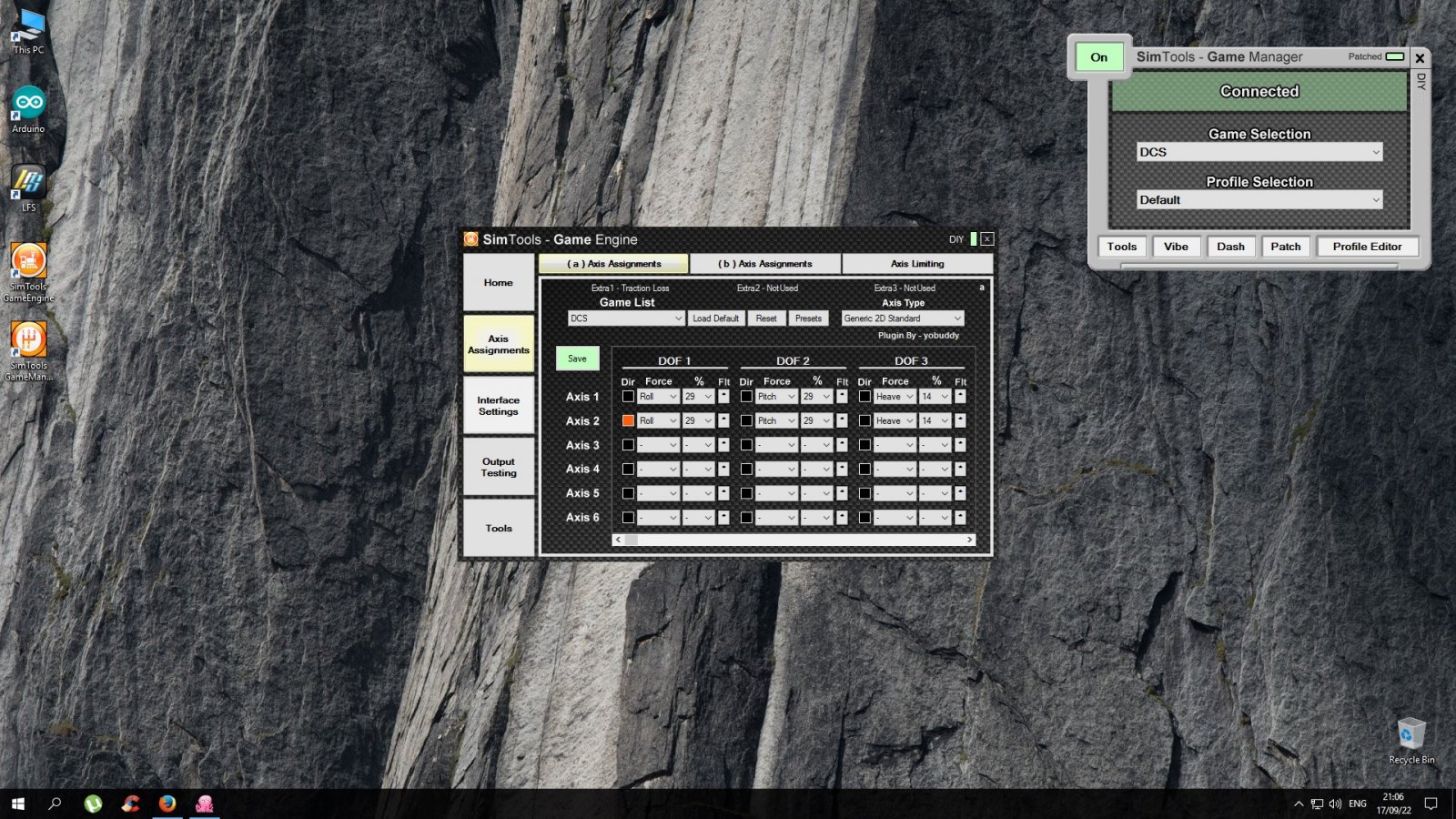
Task: Click the Patch button in Game Manager
Action: (x=1285, y=247)
